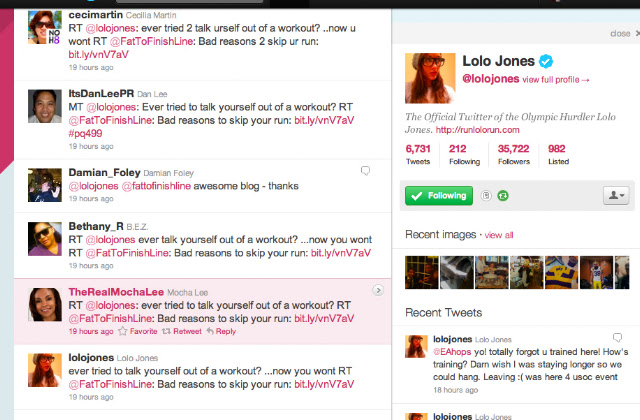Open TheRealMochaLee username link

tap(116, 292)
